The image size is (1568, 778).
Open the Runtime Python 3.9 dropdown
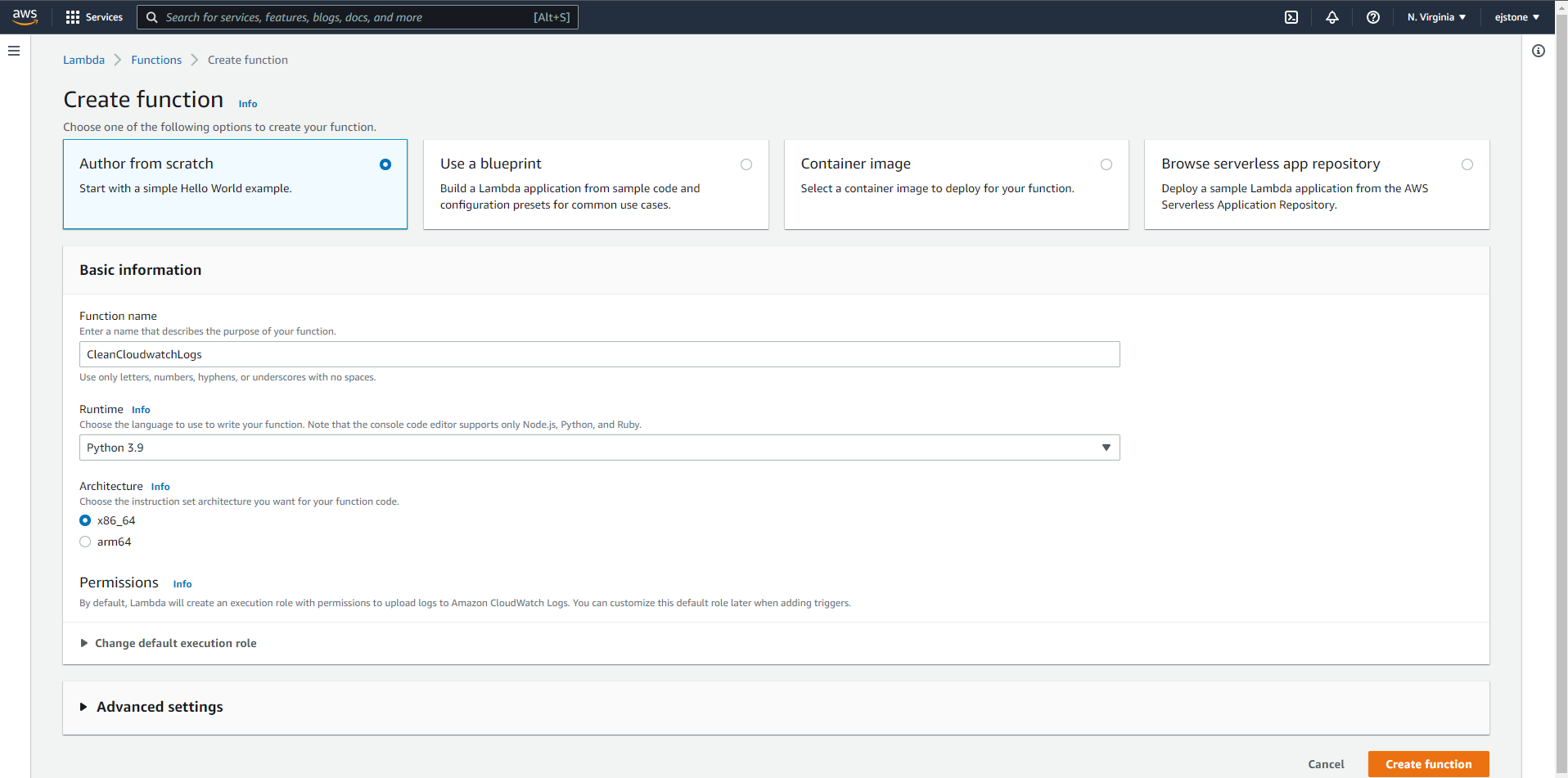pyautogui.click(x=599, y=447)
